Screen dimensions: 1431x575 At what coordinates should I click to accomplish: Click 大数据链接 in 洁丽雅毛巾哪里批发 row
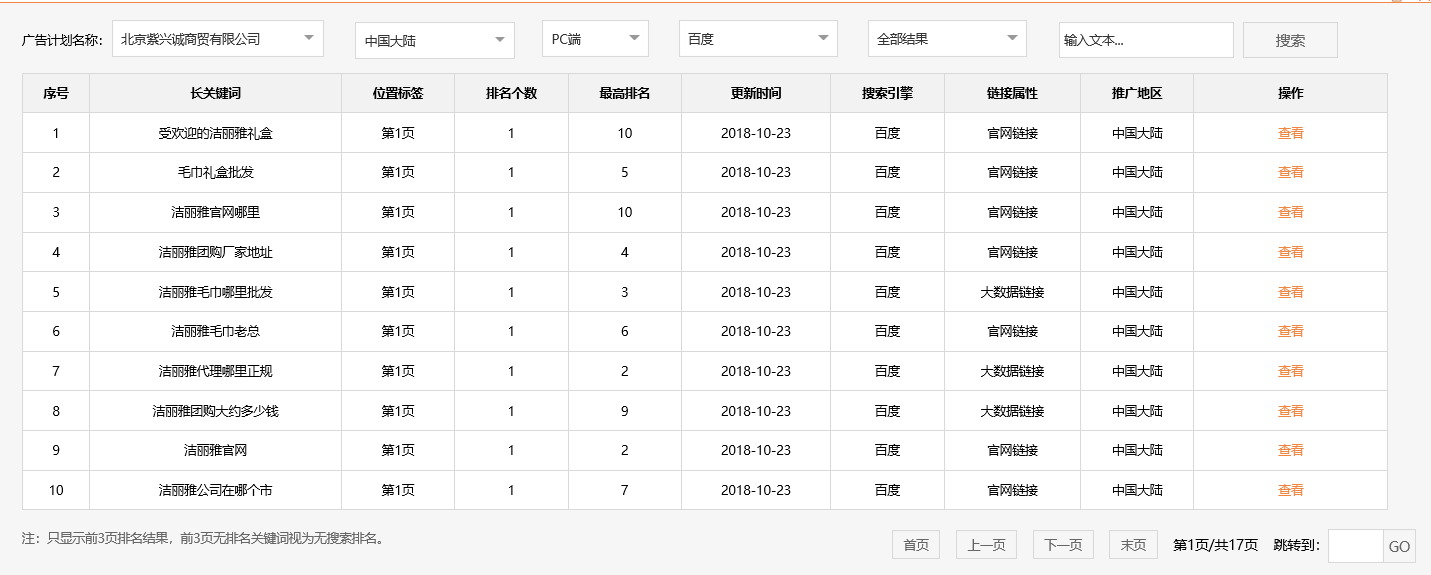1013,292
